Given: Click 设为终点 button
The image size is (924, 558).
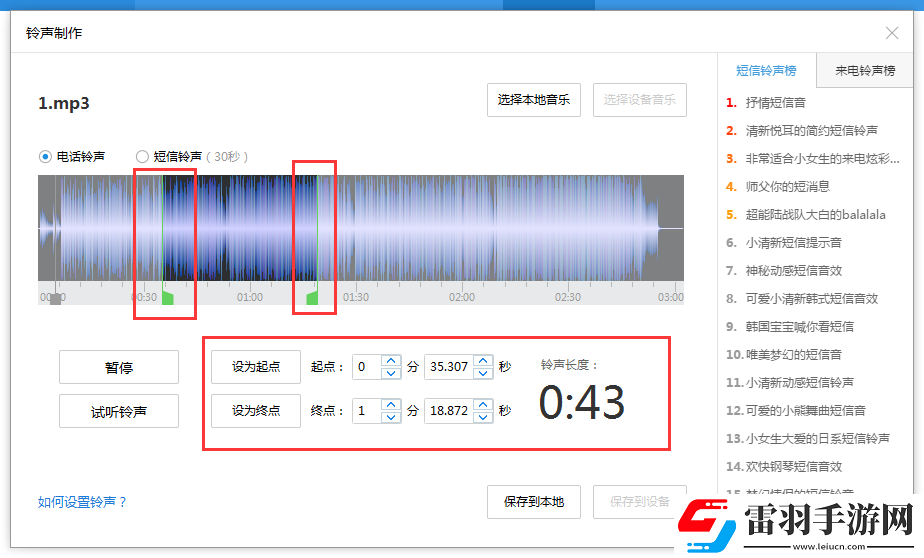Looking at the screenshot, I should pyautogui.click(x=256, y=411).
